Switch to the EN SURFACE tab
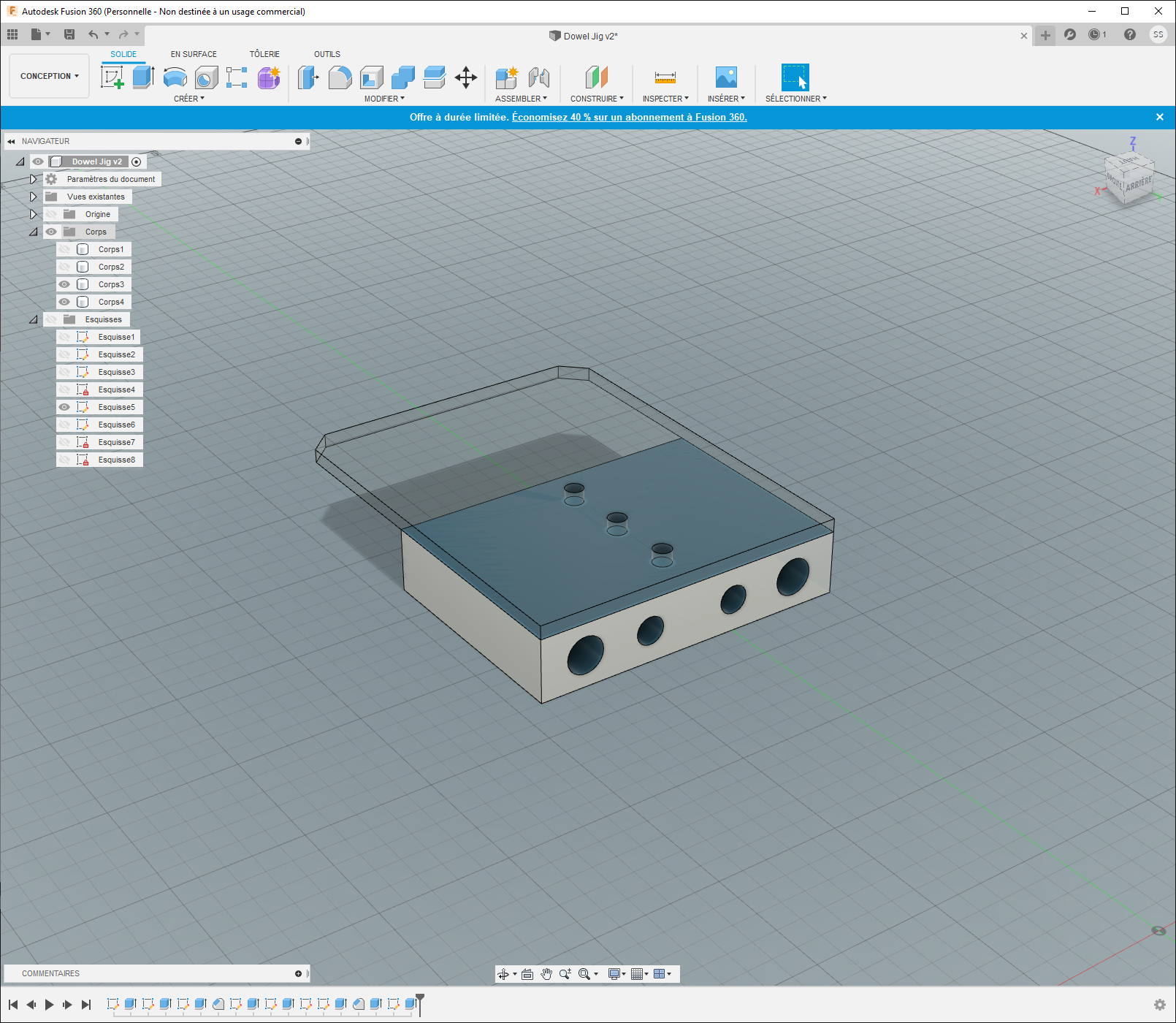Viewport: 1176px width, 1023px height. 194,54
